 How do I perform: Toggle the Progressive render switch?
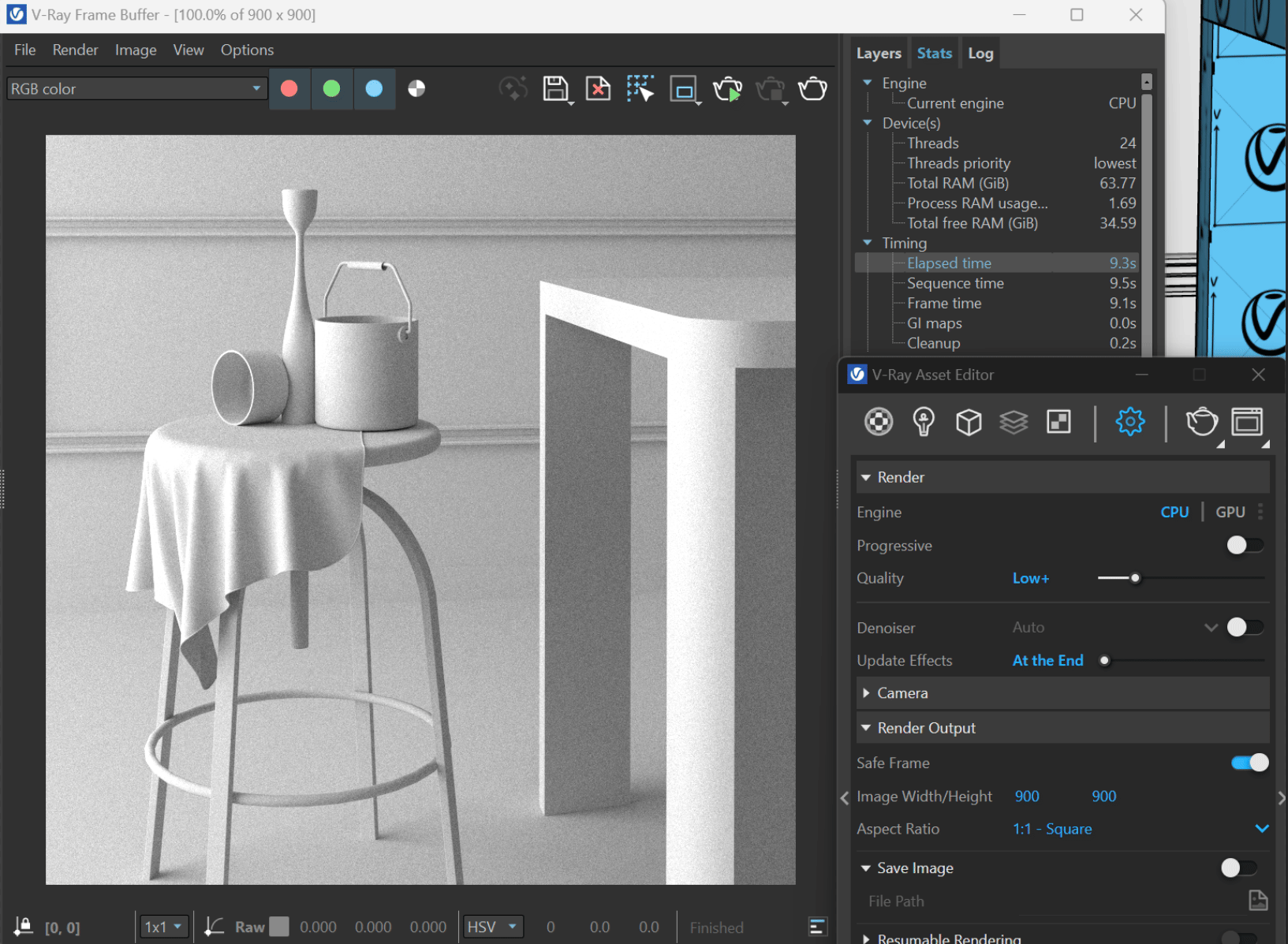pyautogui.click(x=1245, y=545)
